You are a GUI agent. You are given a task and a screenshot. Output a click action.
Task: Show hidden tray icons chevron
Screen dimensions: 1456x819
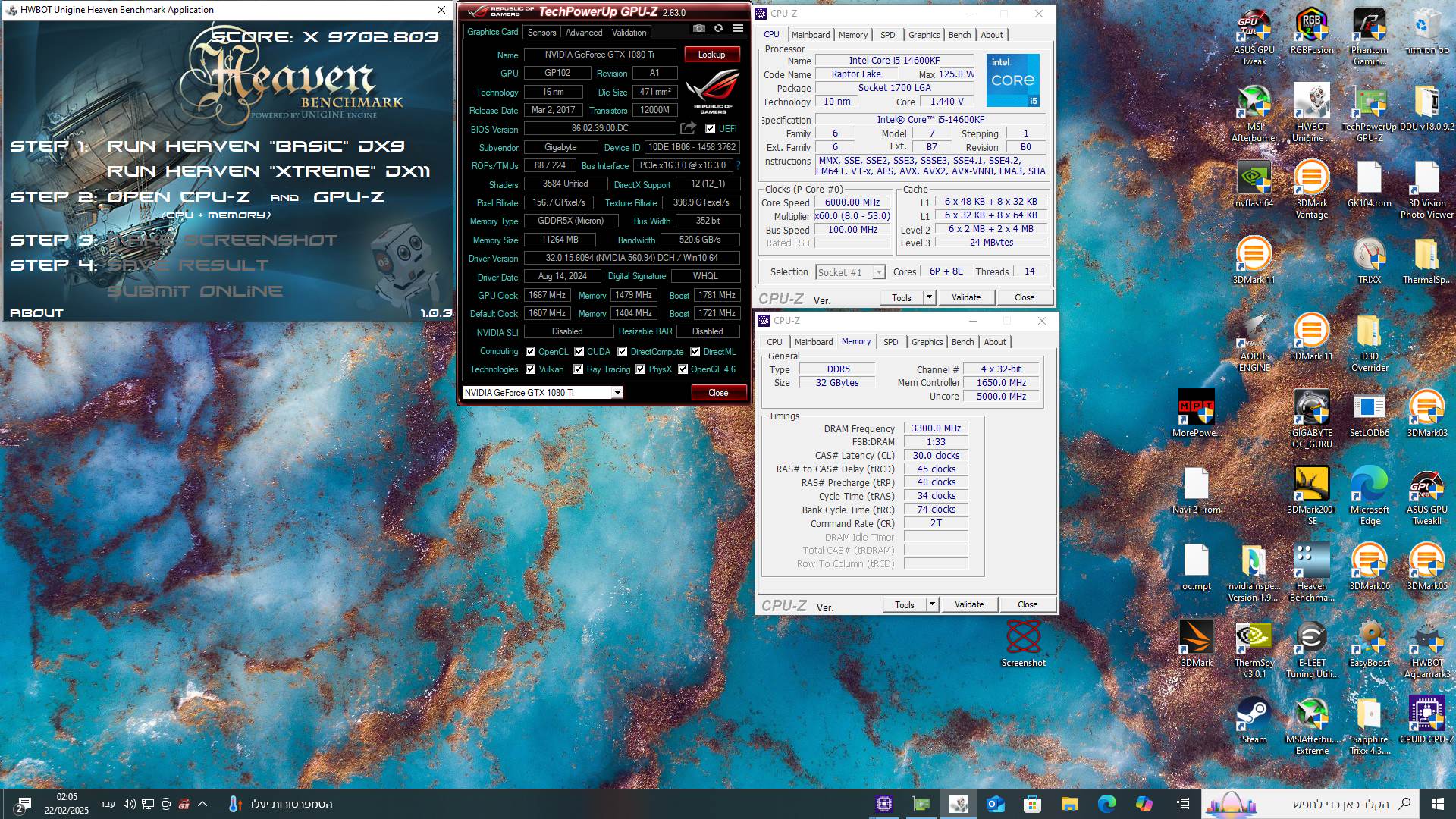coord(202,804)
